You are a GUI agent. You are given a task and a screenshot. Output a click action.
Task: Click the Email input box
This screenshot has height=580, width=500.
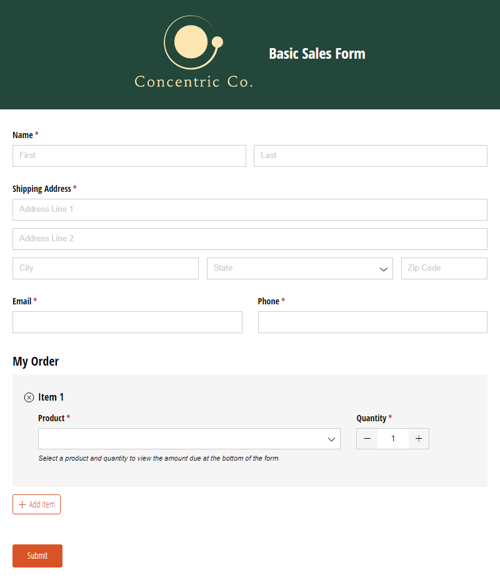click(127, 322)
